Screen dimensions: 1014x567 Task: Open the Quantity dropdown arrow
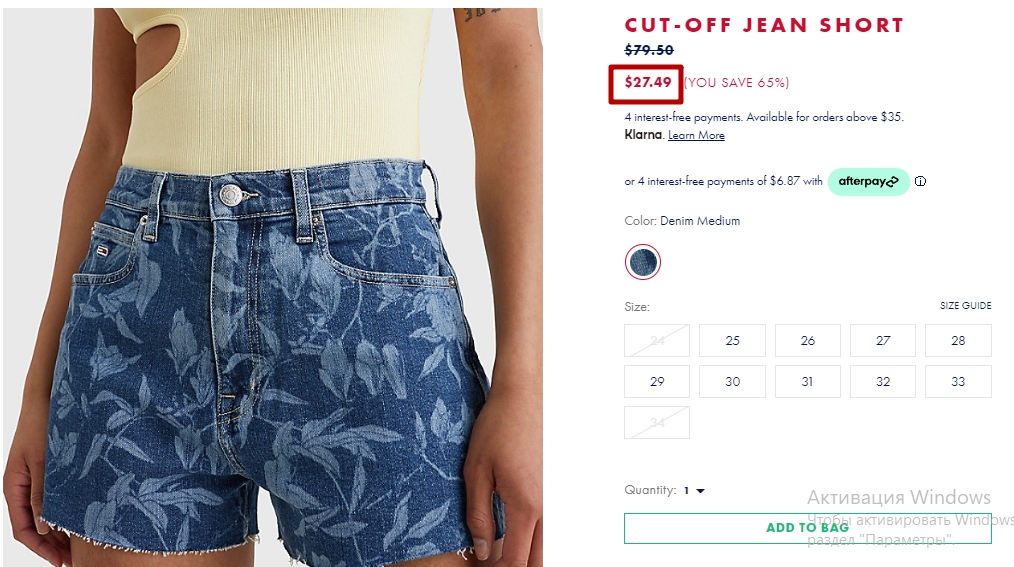tap(700, 491)
